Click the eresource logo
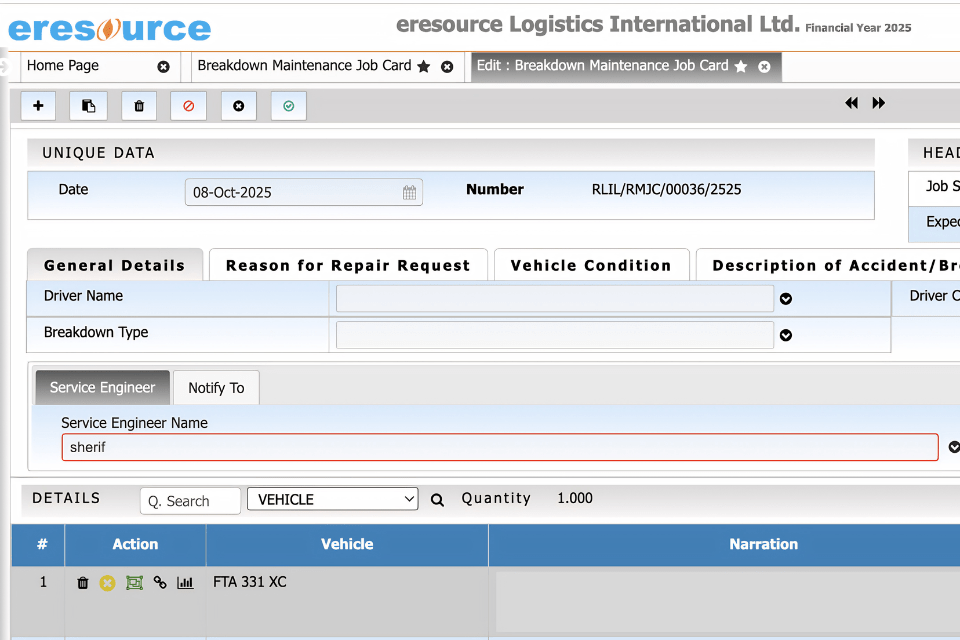The width and height of the screenshot is (960, 640). [x=110, y=29]
